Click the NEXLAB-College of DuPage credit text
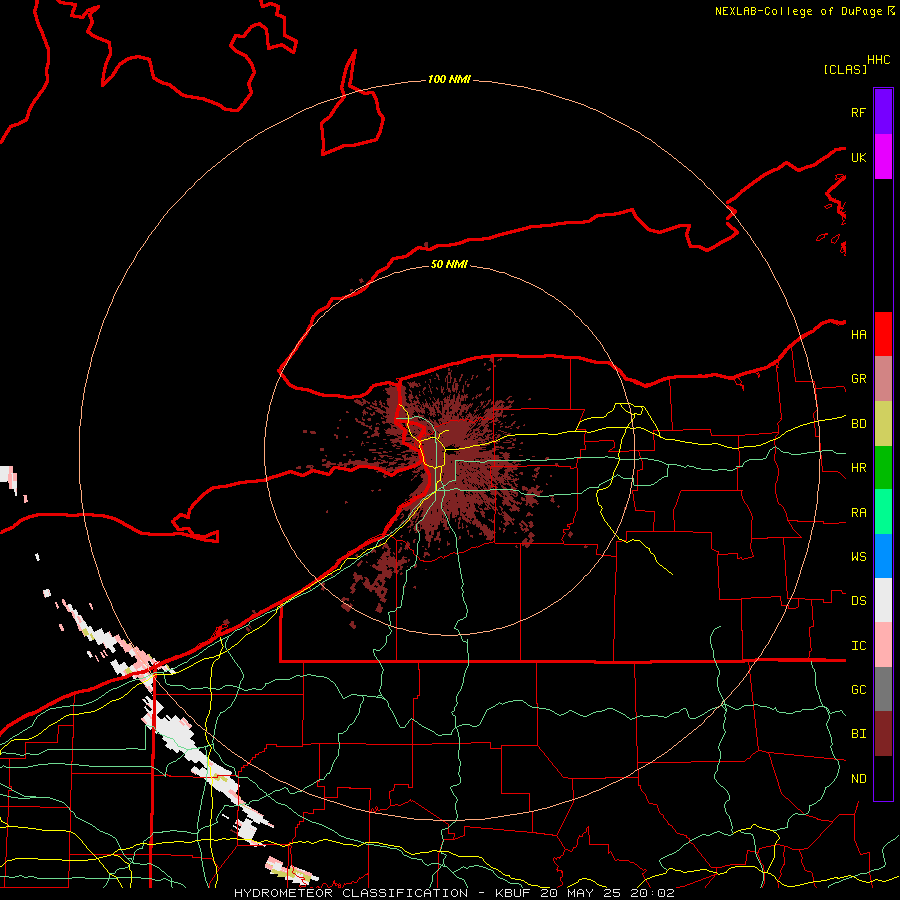This screenshot has width=900, height=900. click(x=800, y=11)
